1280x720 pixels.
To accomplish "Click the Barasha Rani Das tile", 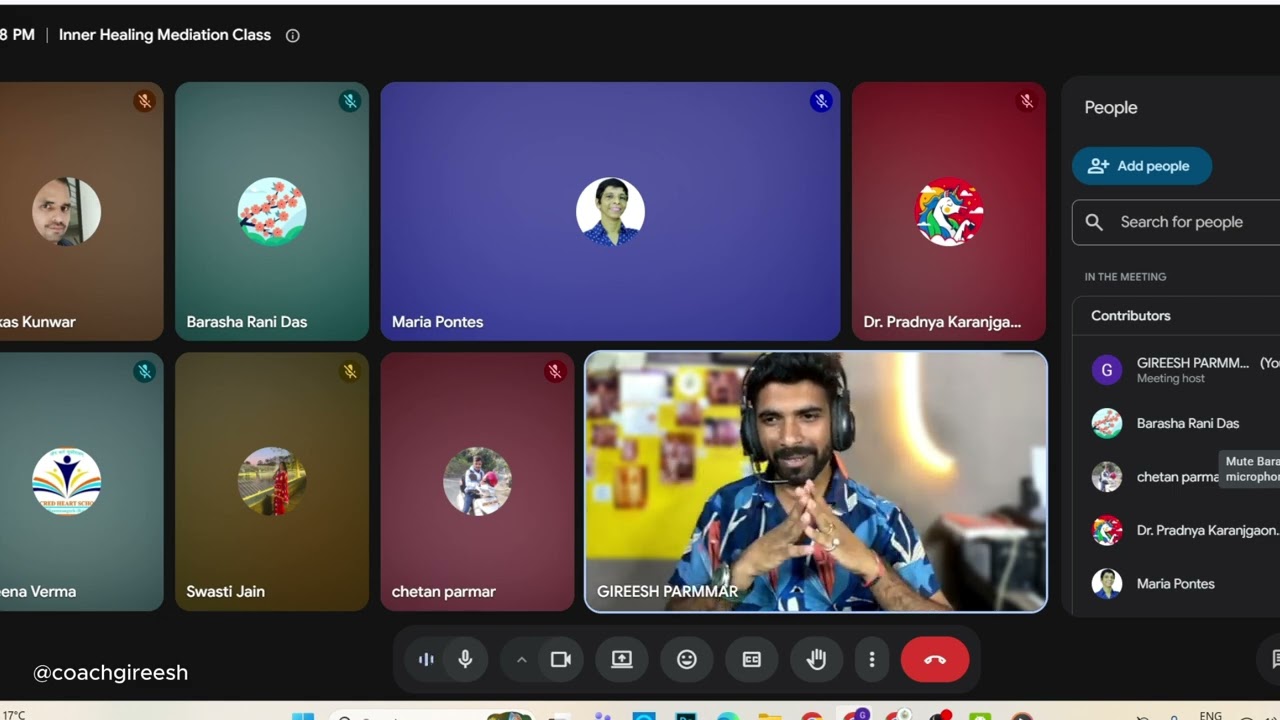I will click(x=272, y=211).
